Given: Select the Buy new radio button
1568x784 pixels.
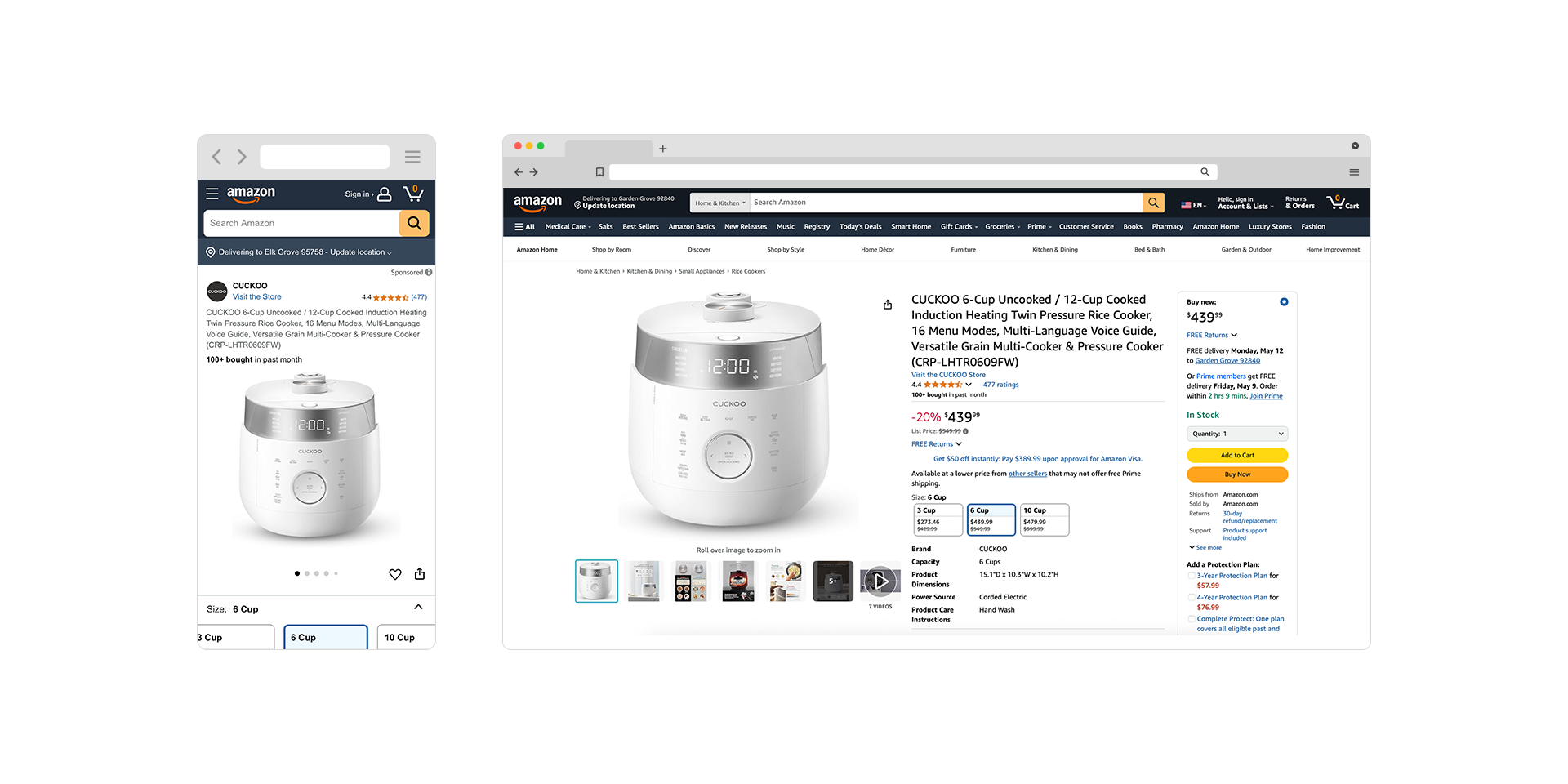Looking at the screenshot, I should (1284, 302).
